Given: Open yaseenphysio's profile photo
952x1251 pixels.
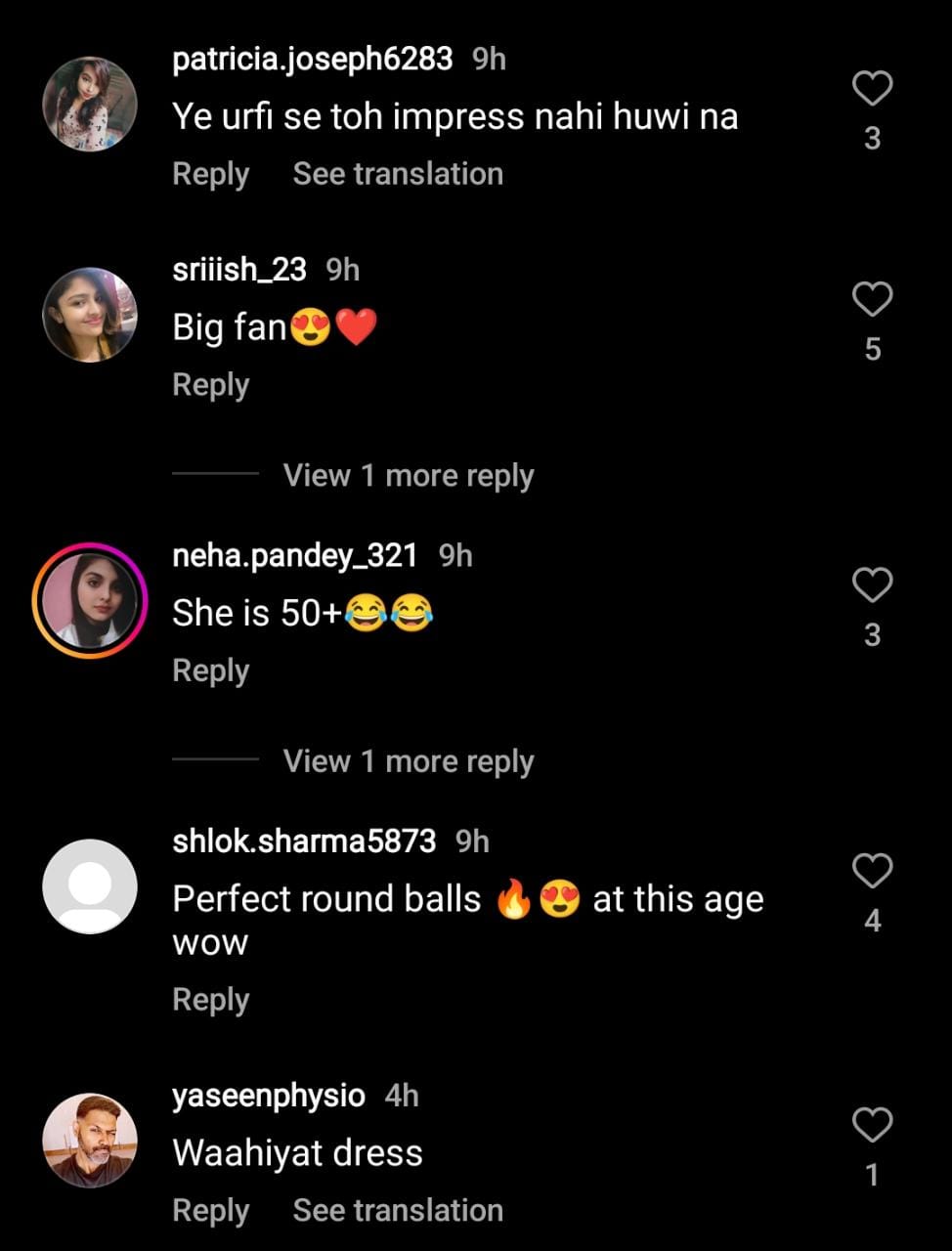Looking at the screenshot, I should 90,1141.
